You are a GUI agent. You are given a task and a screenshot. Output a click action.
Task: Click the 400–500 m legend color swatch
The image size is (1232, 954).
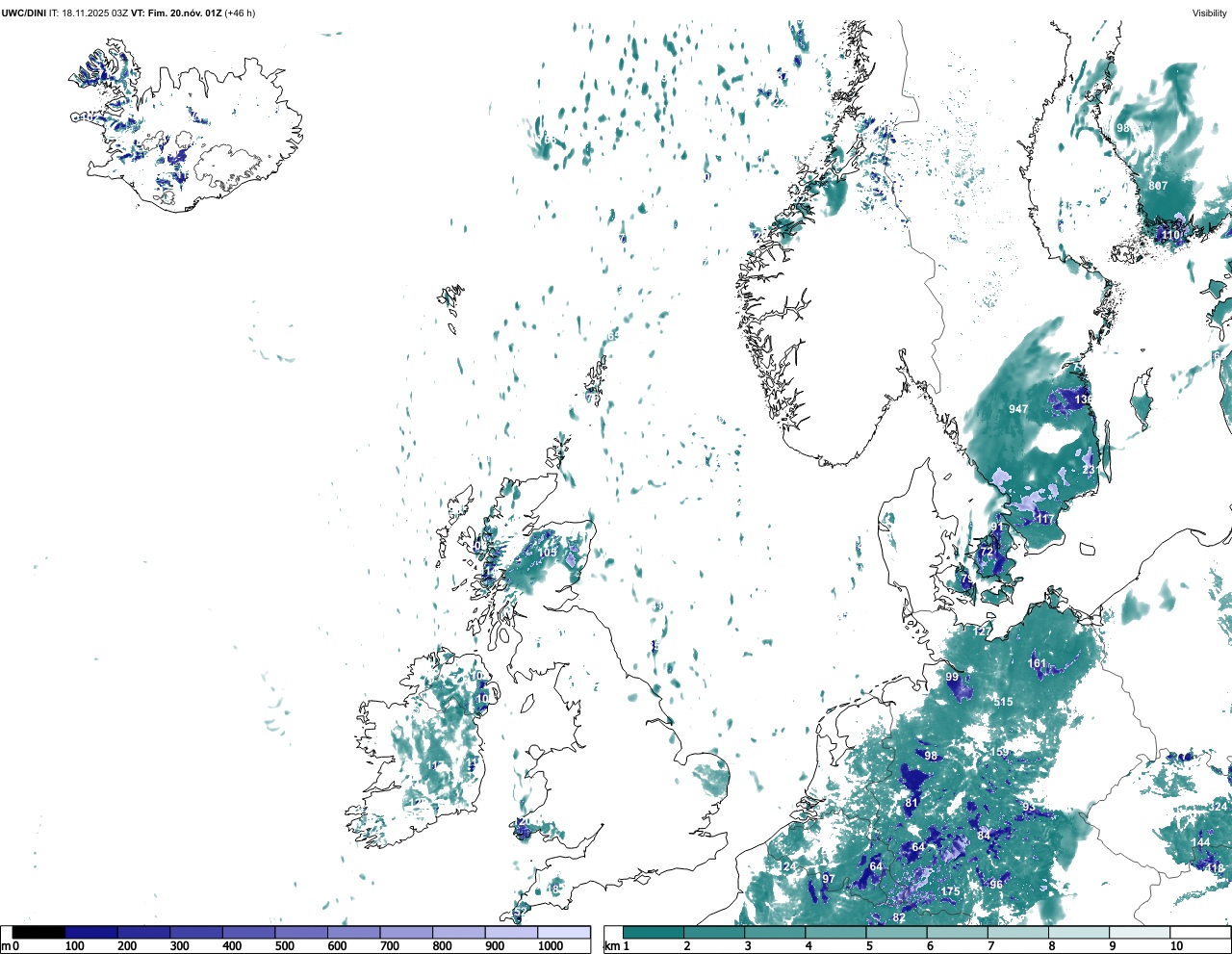click(x=249, y=932)
